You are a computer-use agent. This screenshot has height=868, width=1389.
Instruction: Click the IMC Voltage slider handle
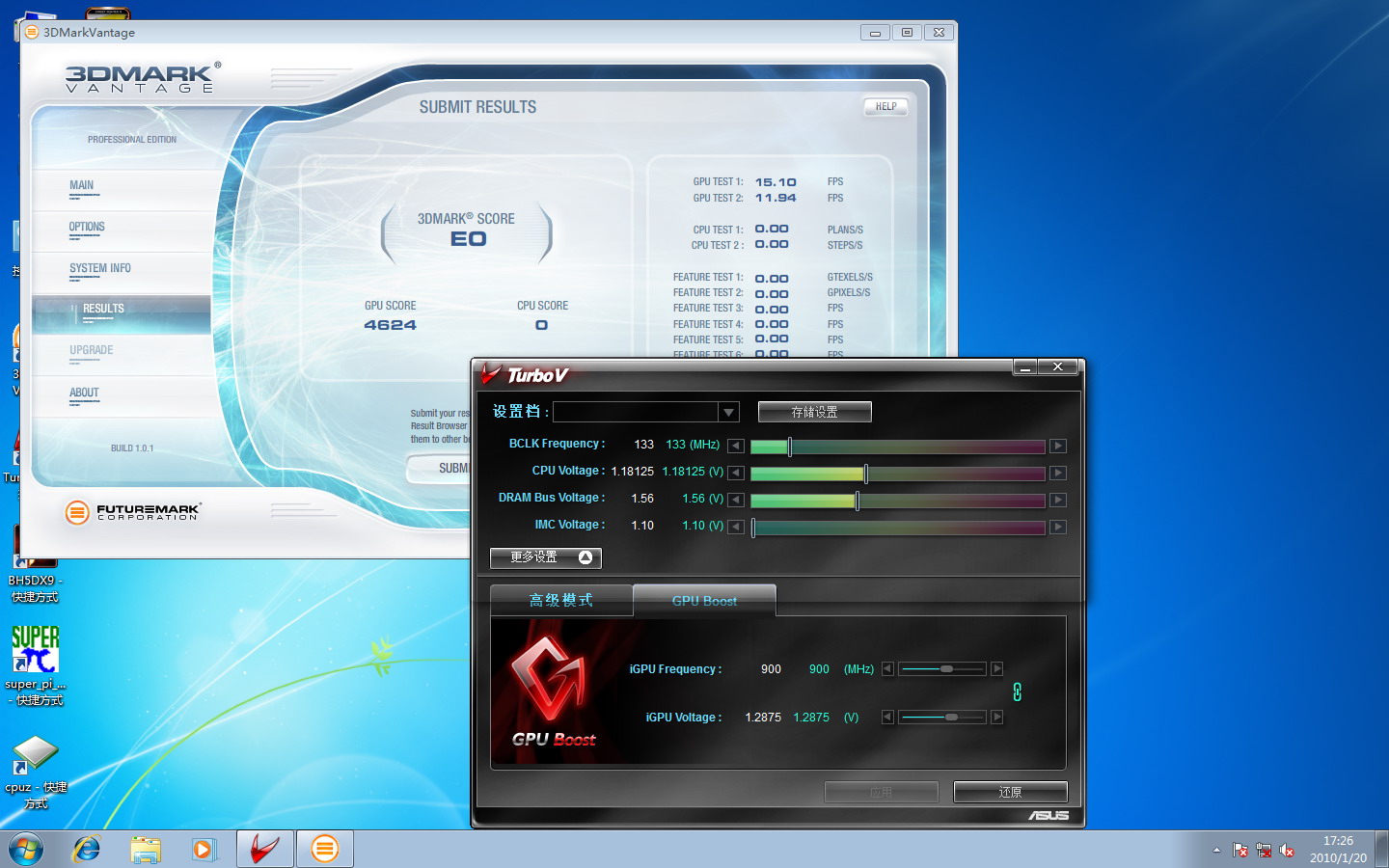click(753, 527)
